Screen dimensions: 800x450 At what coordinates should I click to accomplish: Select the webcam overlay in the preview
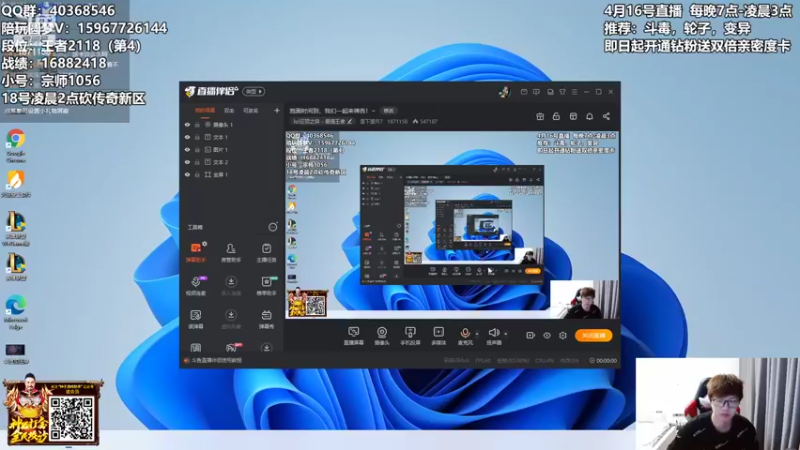584,299
